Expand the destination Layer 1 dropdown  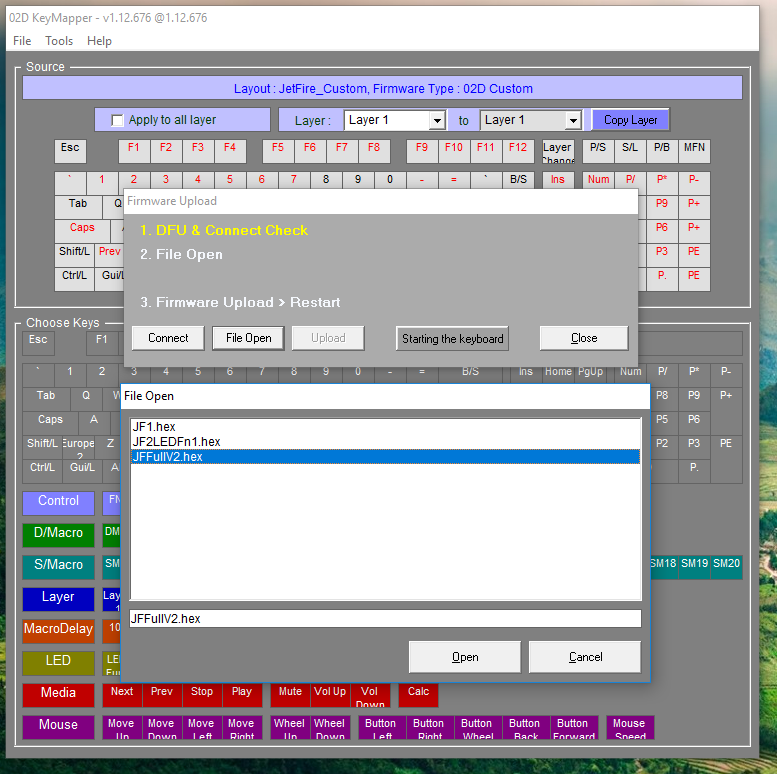click(572, 120)
